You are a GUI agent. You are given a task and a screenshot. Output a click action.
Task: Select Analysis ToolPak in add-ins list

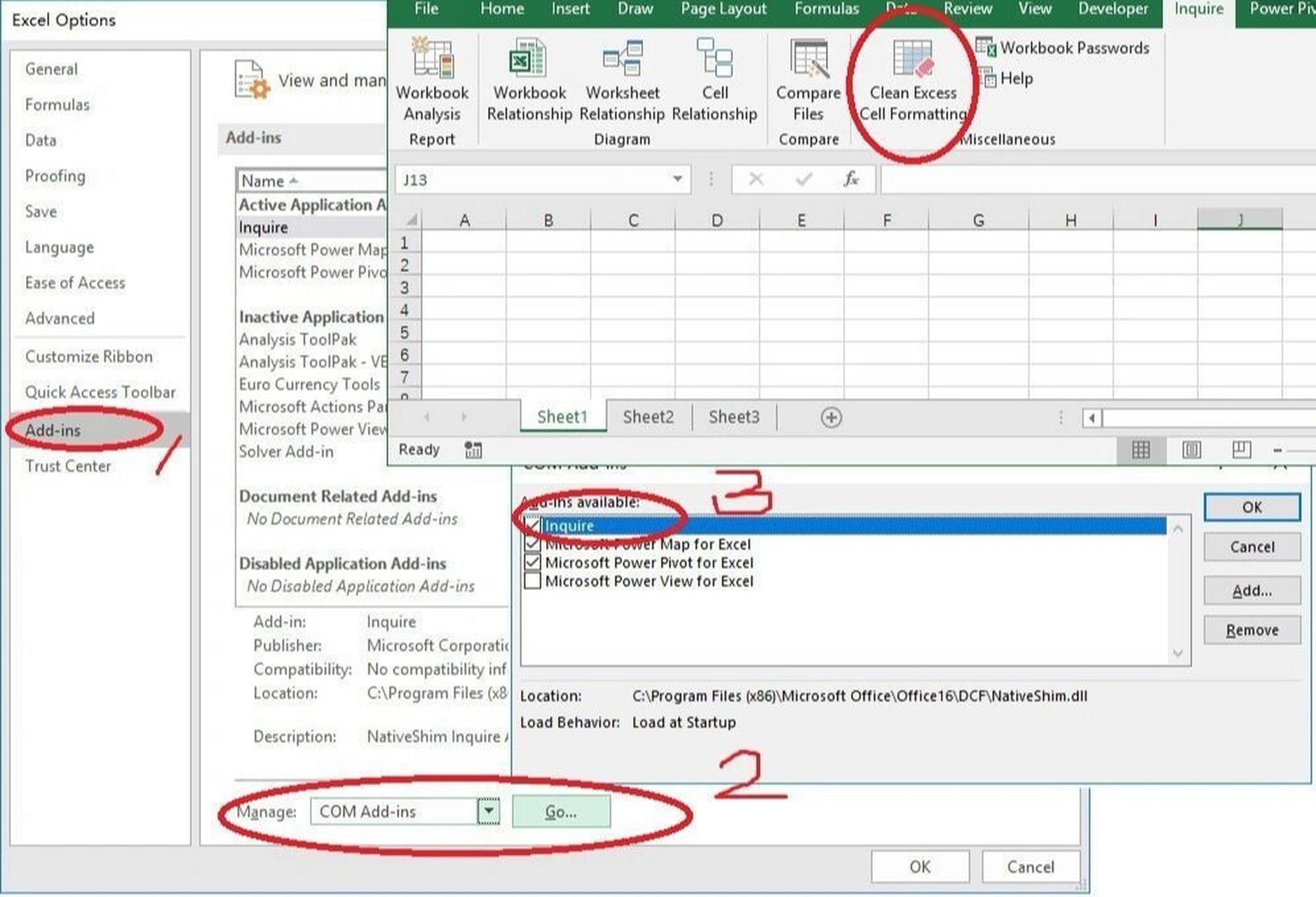pos(298,339)
